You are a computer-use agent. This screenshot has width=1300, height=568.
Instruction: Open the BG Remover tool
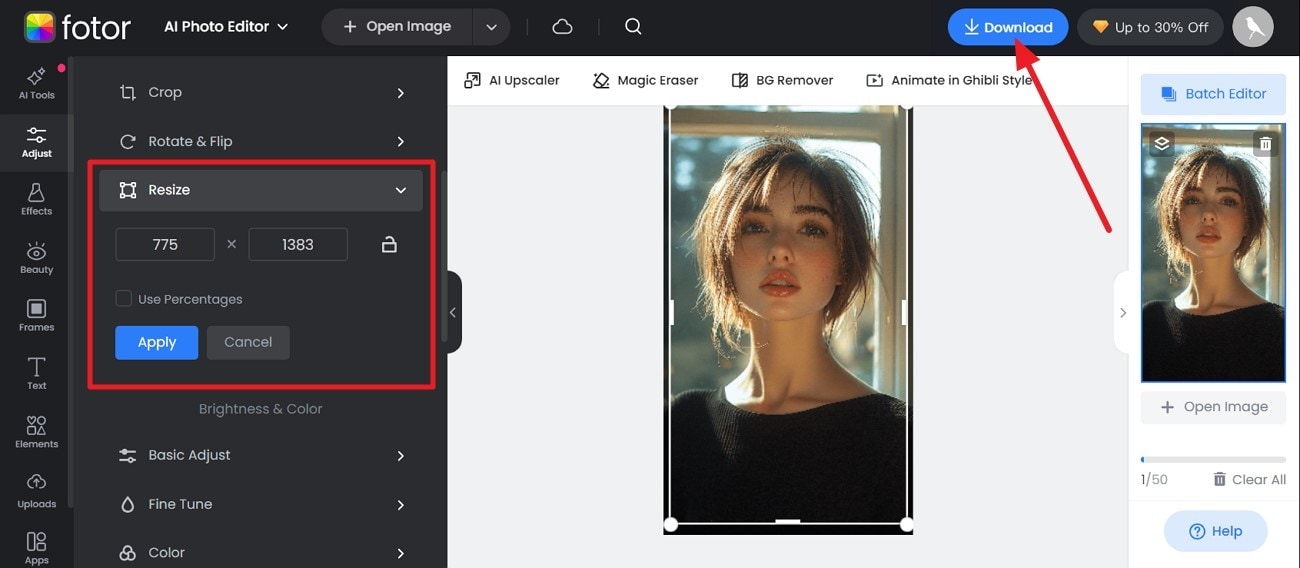pos(782,80)
